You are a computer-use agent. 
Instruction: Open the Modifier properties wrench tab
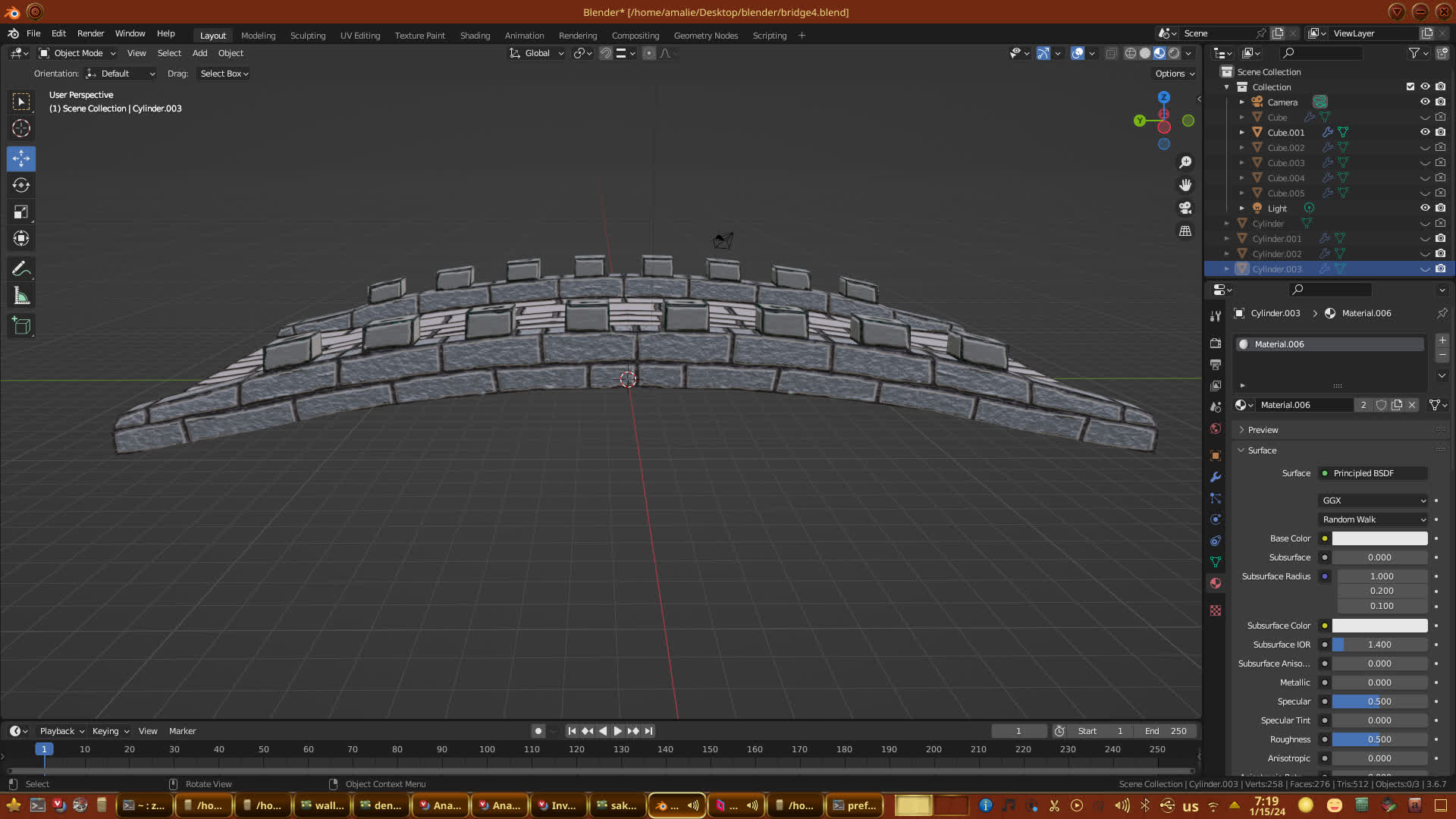tap(1216, 477)
